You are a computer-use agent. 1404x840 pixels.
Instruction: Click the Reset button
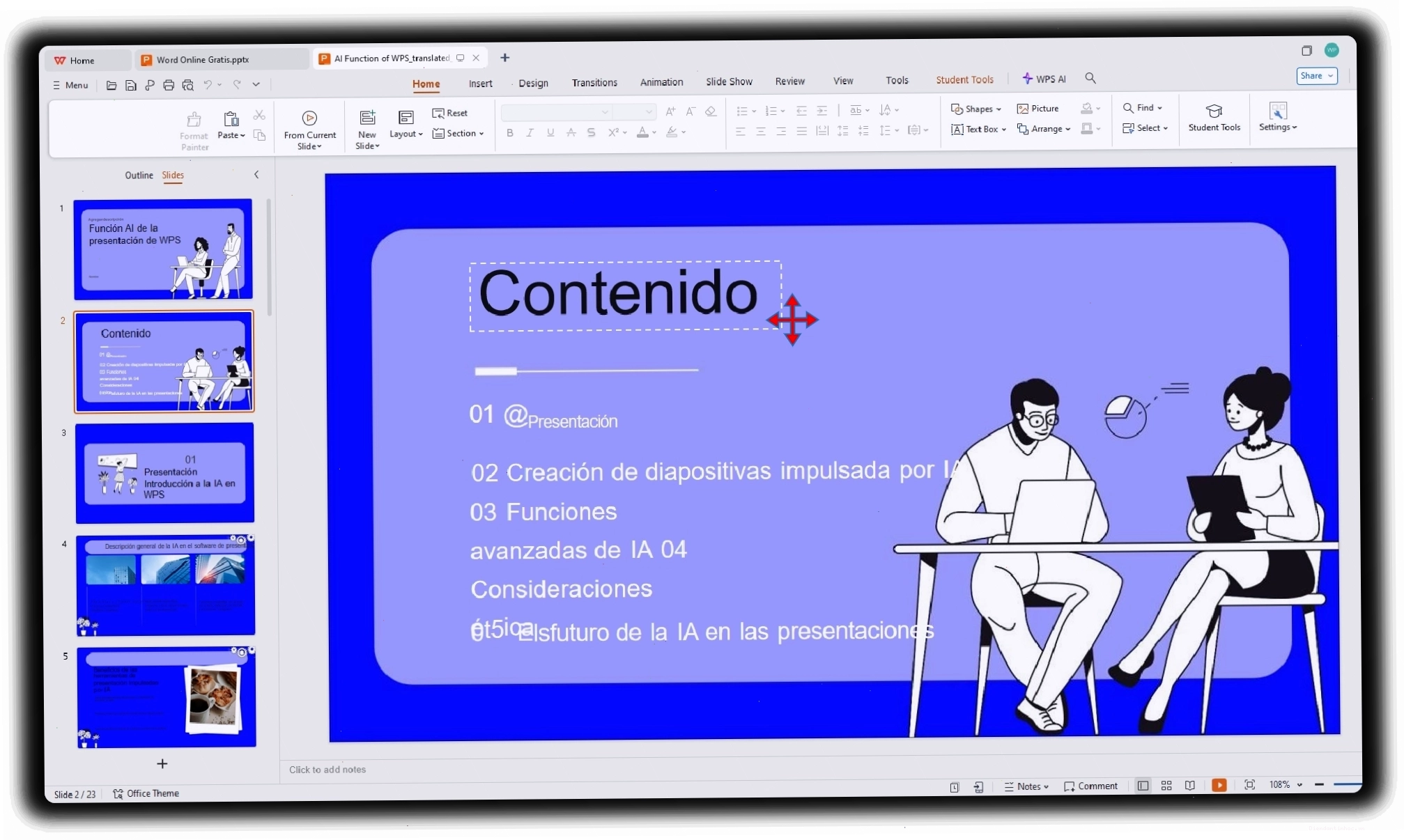click(449, 113)
